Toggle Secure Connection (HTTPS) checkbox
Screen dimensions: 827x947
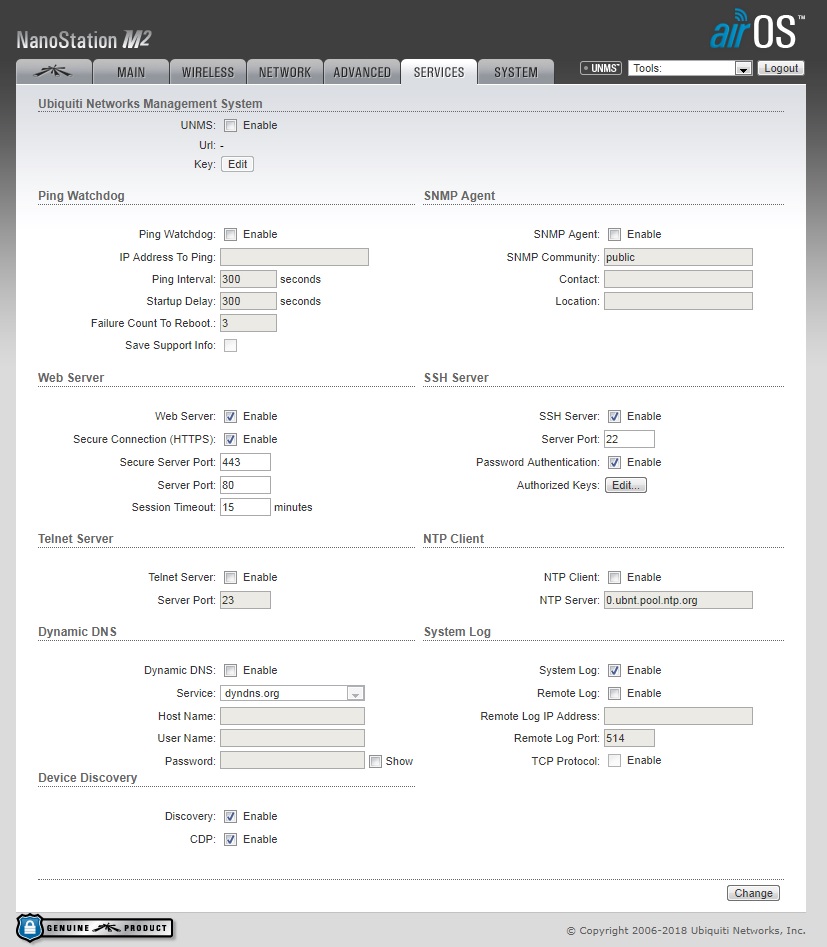[230, 439]
